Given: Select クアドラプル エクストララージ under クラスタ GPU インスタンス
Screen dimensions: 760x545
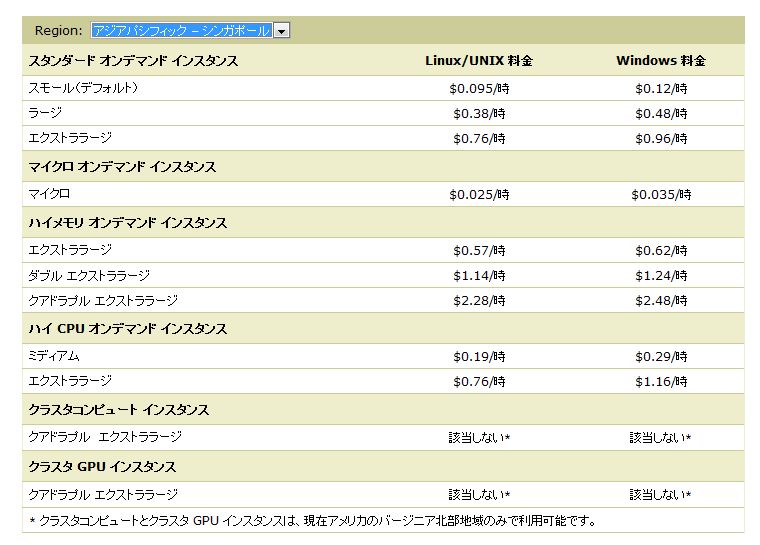Looking at the screenshot, I should (103, 495).
